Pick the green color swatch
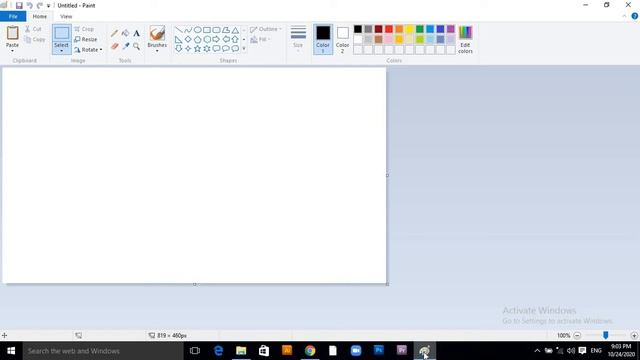Viewport: 640px width, 360px height. click(420, 29)
